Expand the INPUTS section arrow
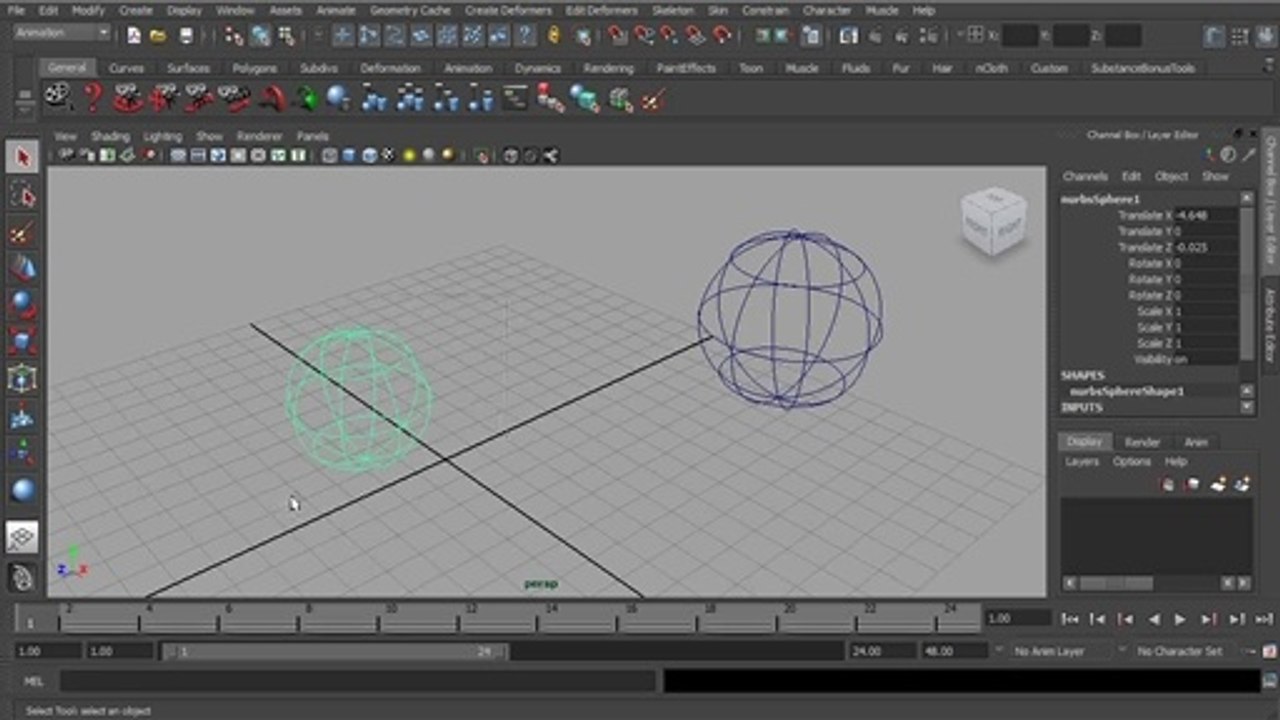This screenshot has height=720, width=1280. pos(1247,407)
